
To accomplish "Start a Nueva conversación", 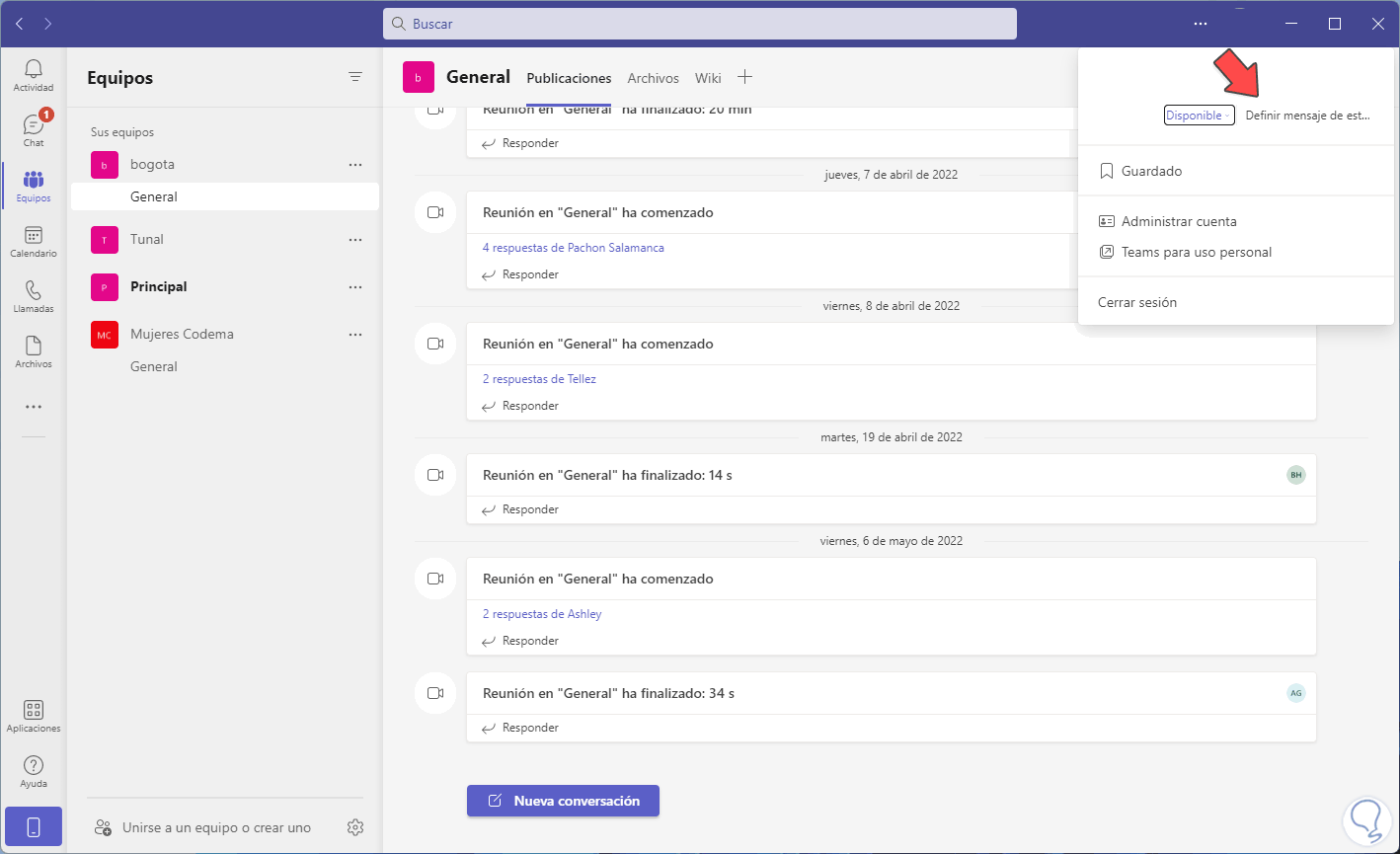I will pyautogui.click(x=563, y=801).
